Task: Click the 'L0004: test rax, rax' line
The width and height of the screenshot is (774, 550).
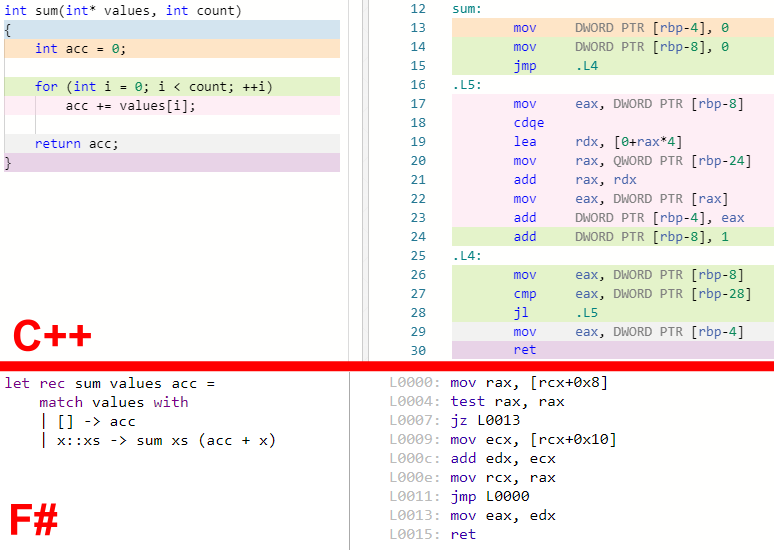Action: 477,402
